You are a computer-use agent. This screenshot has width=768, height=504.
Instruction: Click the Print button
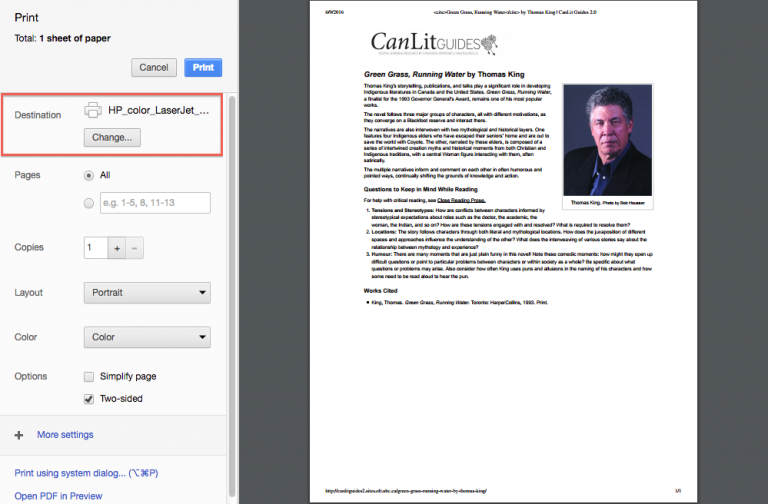203,68
